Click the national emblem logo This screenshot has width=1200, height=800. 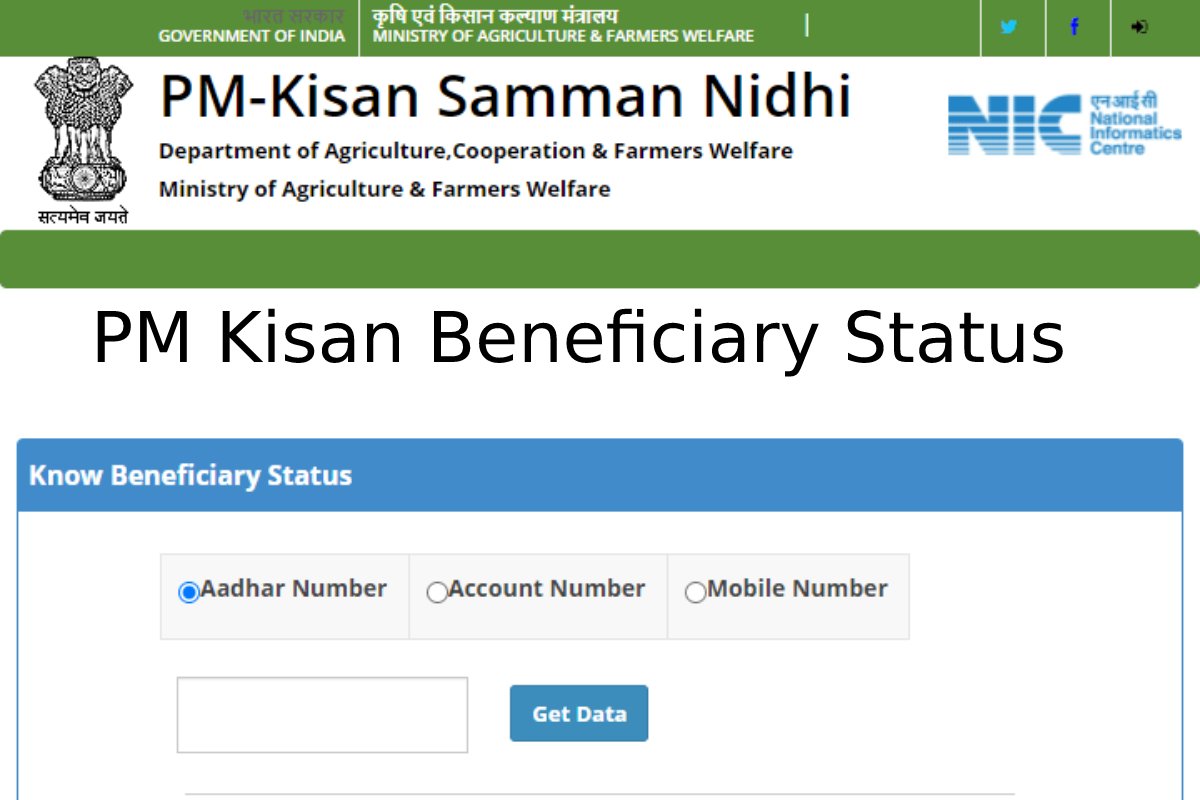point(83,141)
